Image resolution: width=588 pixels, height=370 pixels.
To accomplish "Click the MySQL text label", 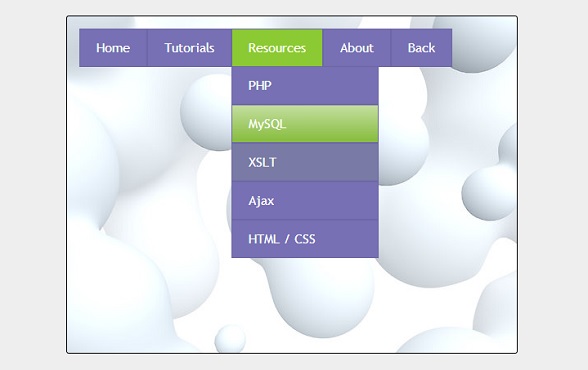I will 267,124.
